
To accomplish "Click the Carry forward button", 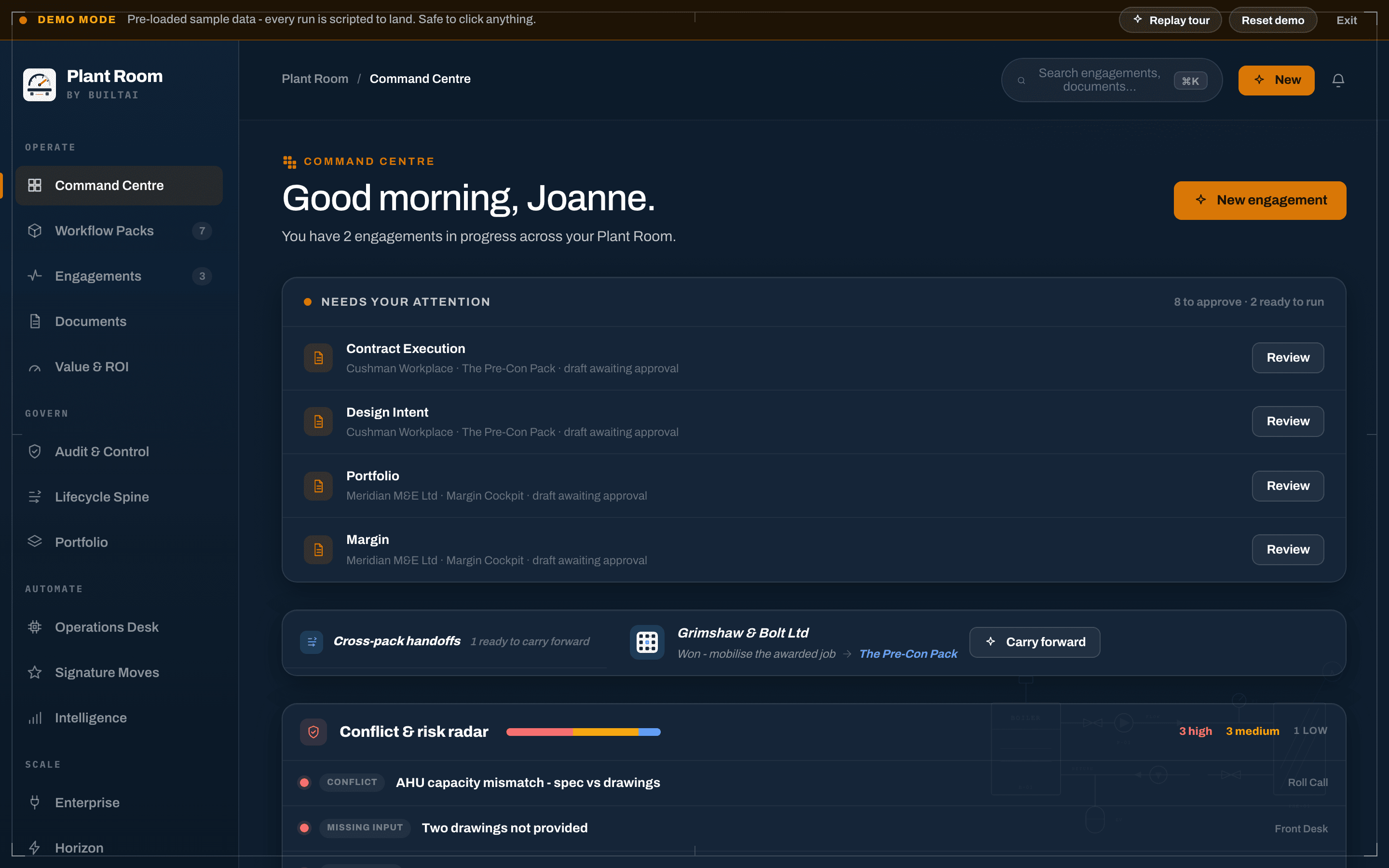I will click(1035, 642).
